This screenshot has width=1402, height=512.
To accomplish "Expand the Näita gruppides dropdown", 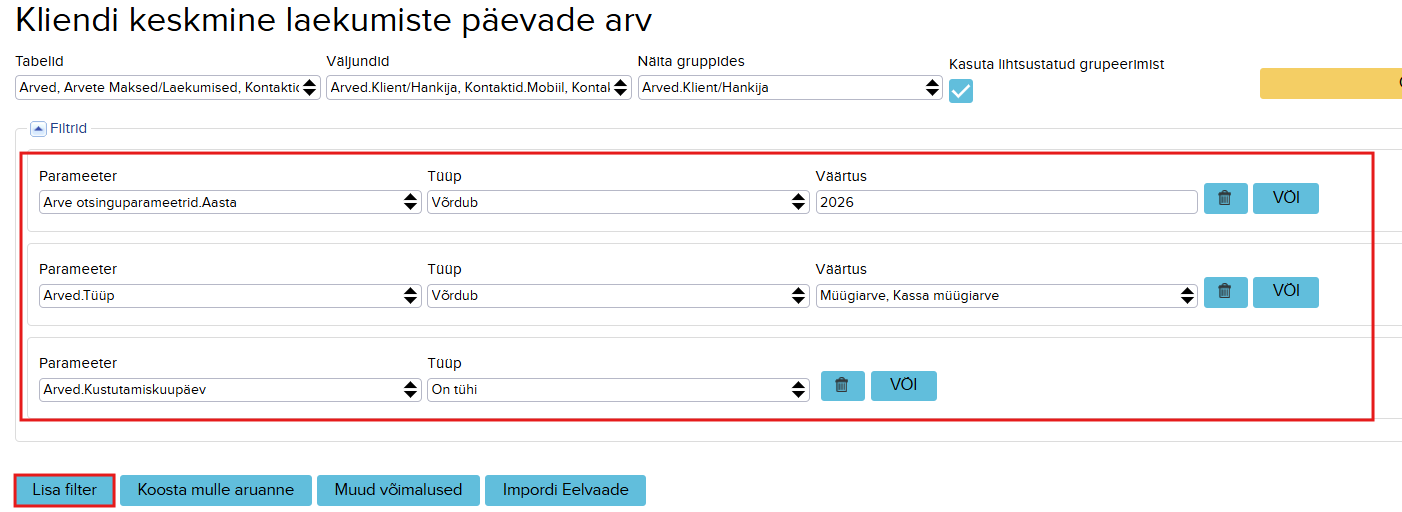I will tap(790, 88).
